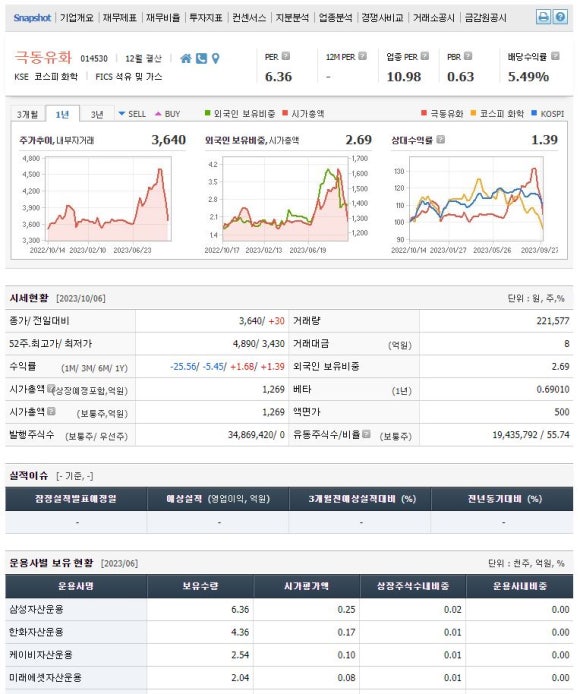Click the phone contact icon beside 극동유화
This screenshot has height=694, width=580.
(201, 58)
